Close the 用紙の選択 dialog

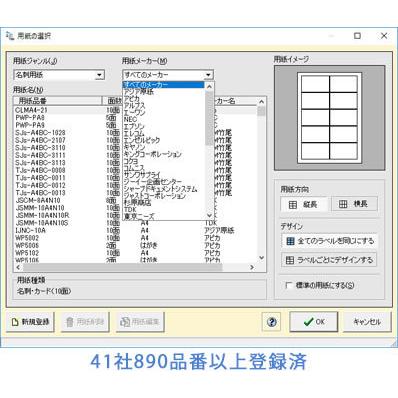tap(384, 35)
